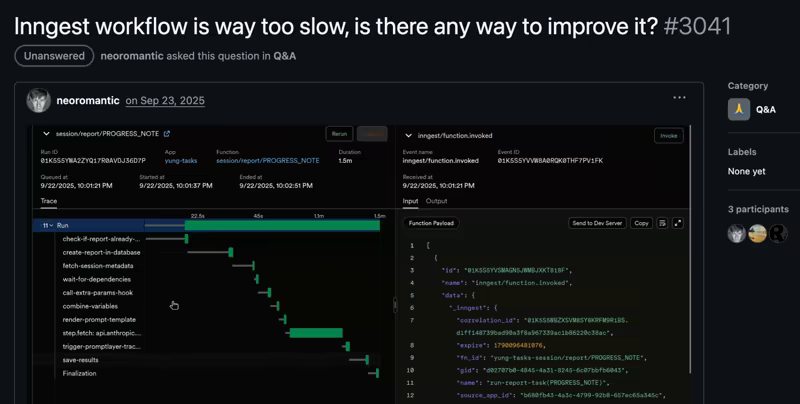
Task: Click the external link icon beside session/report/PROGRESS_NOTE
Action: pyautogui.click(x=167, y=134)
